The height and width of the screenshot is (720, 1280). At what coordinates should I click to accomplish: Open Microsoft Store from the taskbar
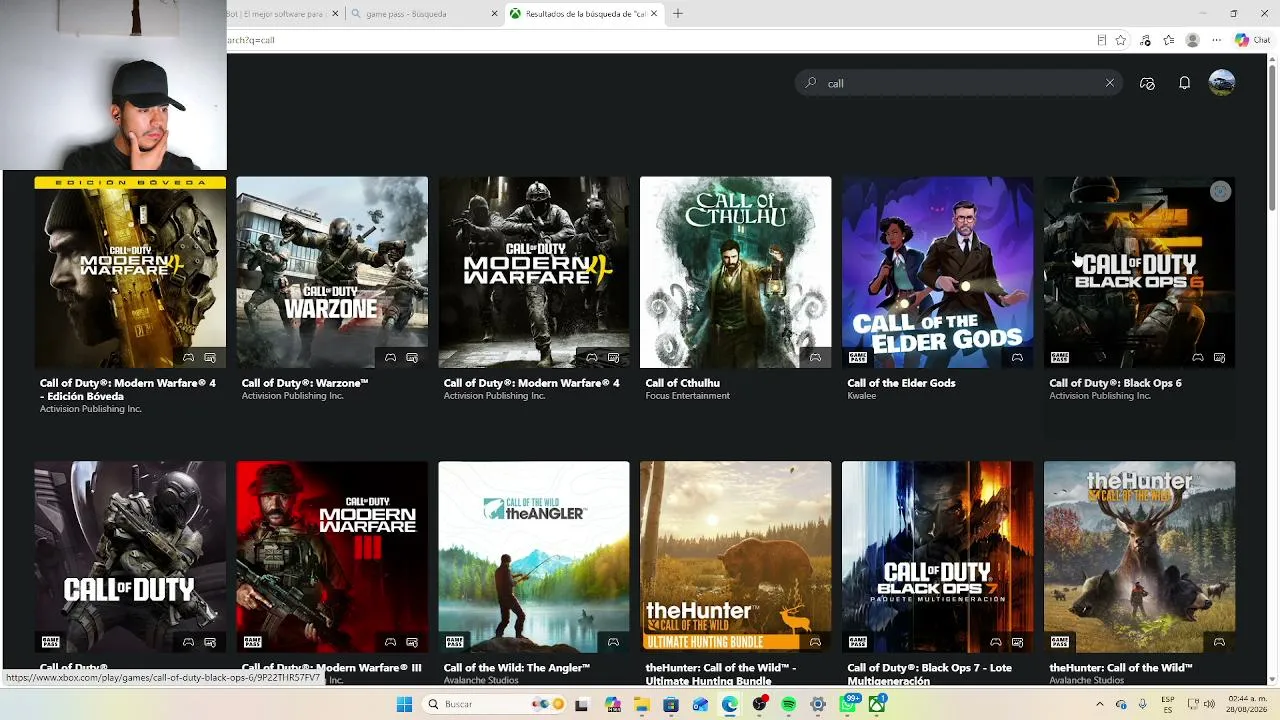click(671, 704)
